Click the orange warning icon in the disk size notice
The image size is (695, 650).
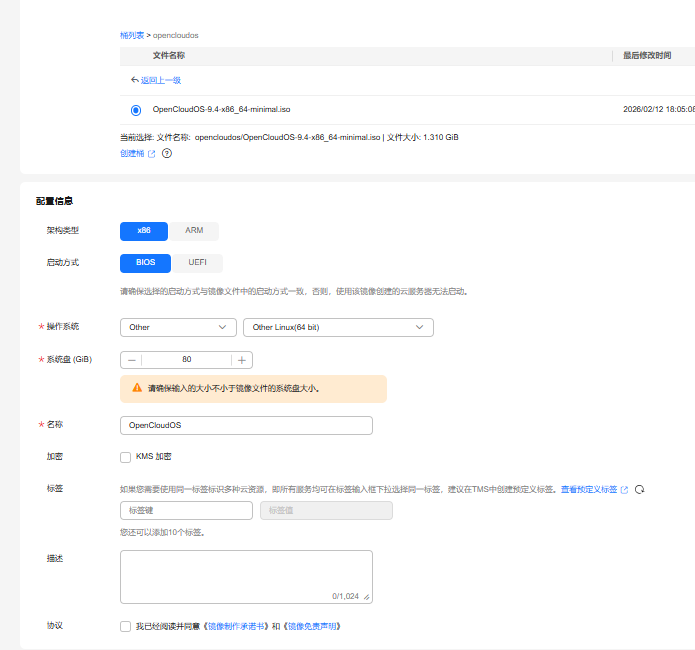(137, 388)
